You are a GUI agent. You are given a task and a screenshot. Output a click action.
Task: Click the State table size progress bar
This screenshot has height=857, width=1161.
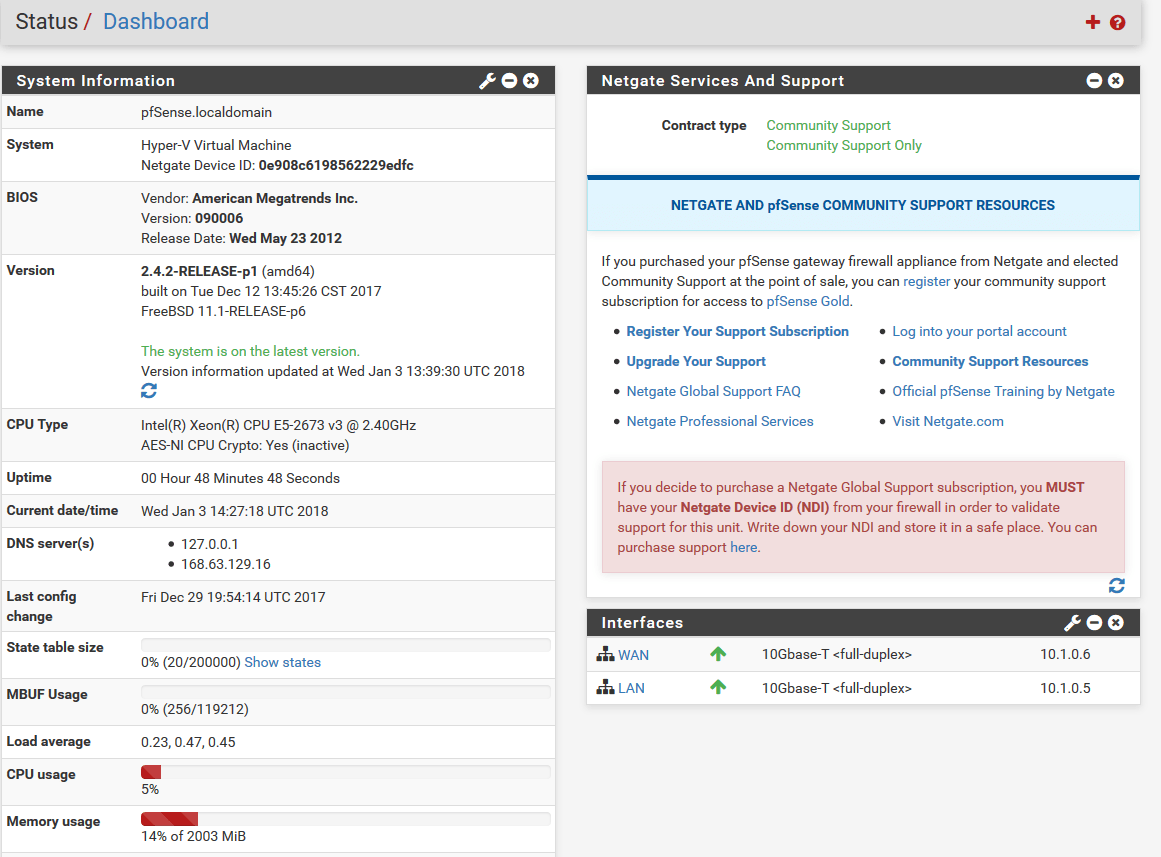[346, 644]
